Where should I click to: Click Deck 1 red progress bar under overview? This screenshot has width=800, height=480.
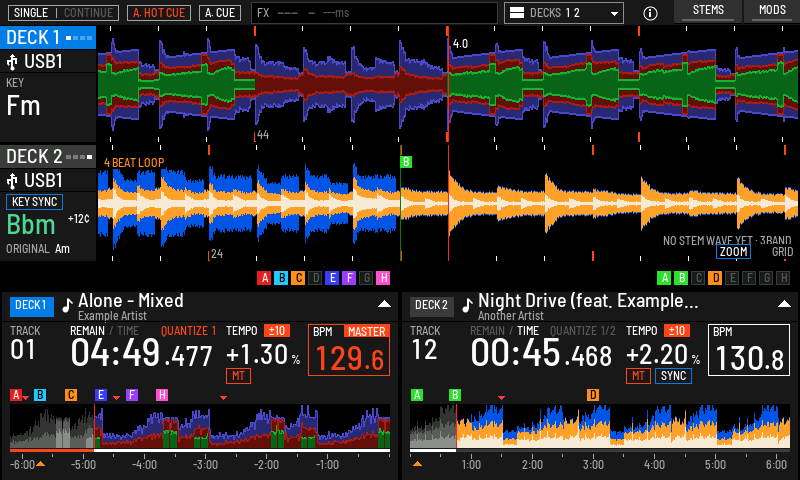(x=52, y=451)
